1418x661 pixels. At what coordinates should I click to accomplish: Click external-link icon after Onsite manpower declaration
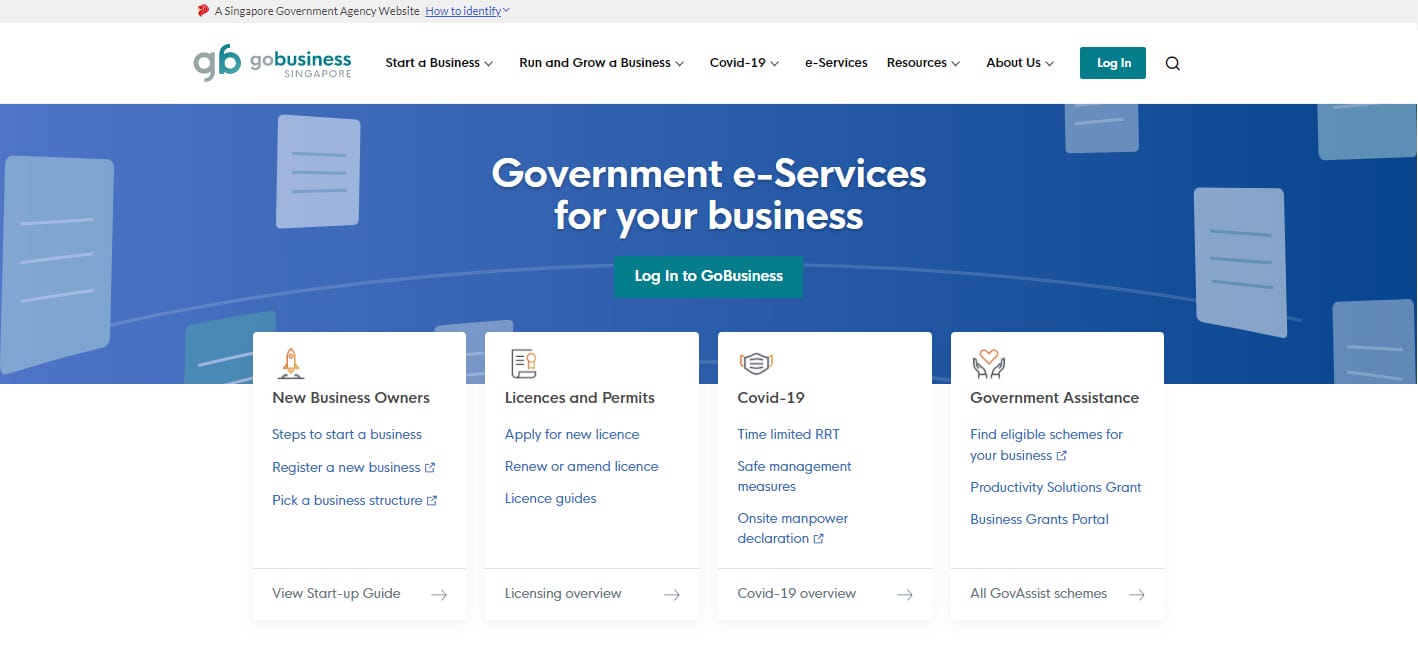[x=819, y=539]
